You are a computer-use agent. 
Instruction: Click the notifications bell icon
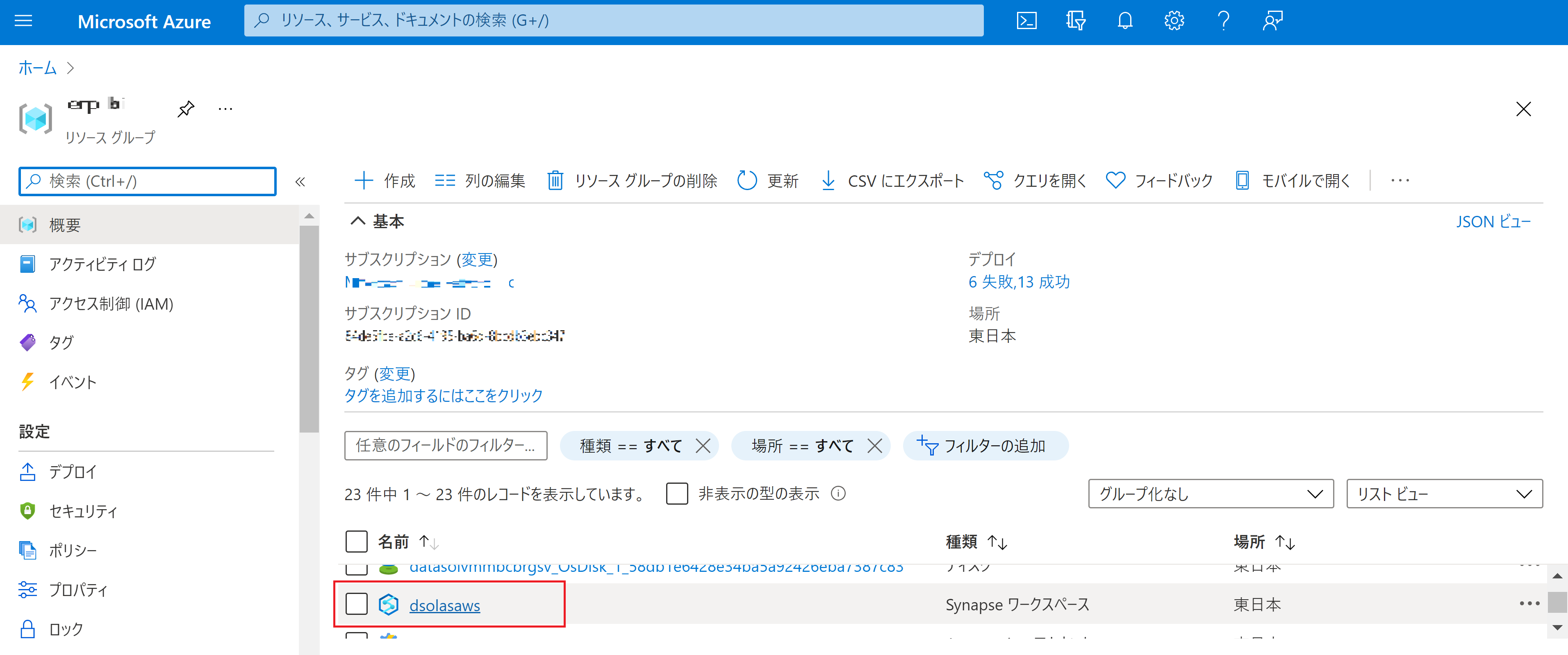(x=1125, y=21)
